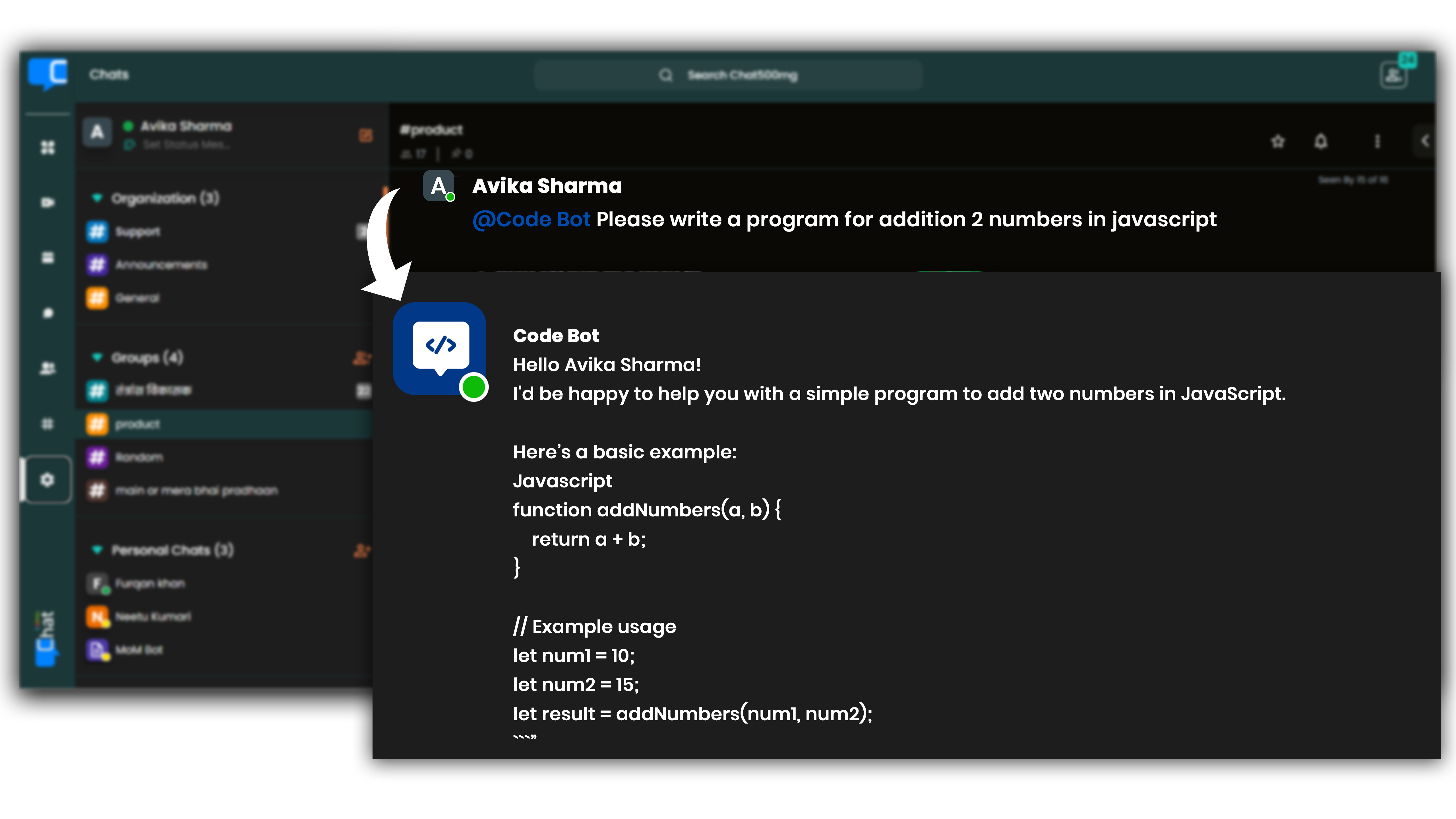This screenshot has width=1456, height=819.
Task: Open the video meetings icon in sidebar
Action: tap(48, 202)
